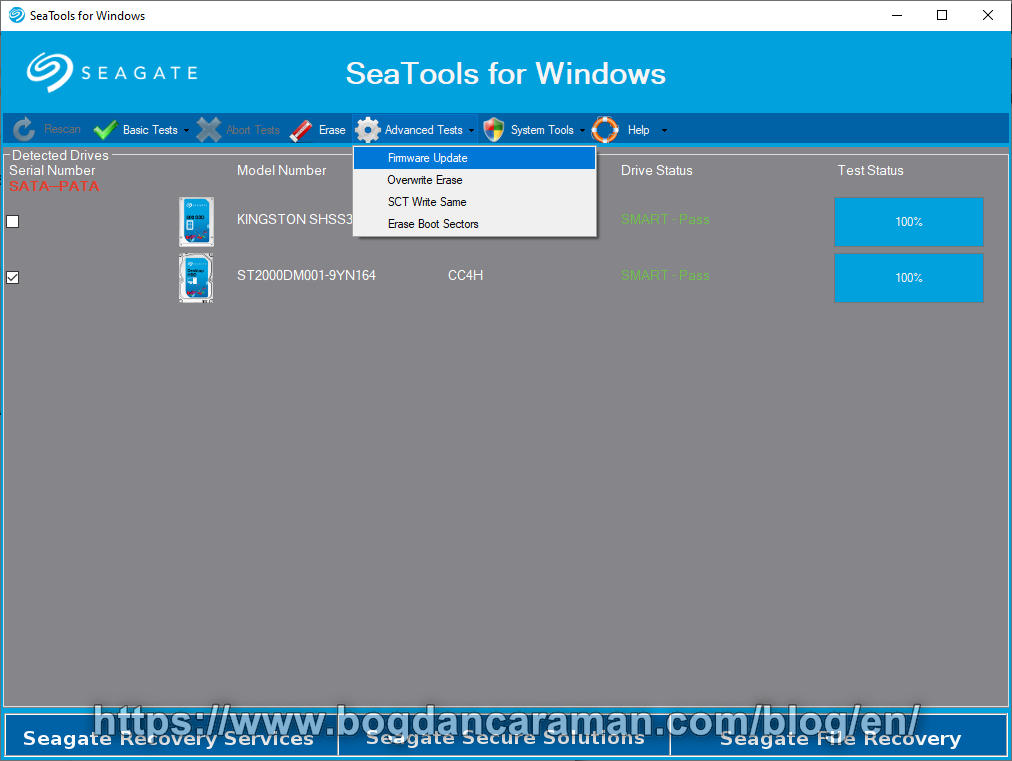1012x761 pixels.
Task: Check the Kingston drive checkbox
Action: [x=12, y=221]
